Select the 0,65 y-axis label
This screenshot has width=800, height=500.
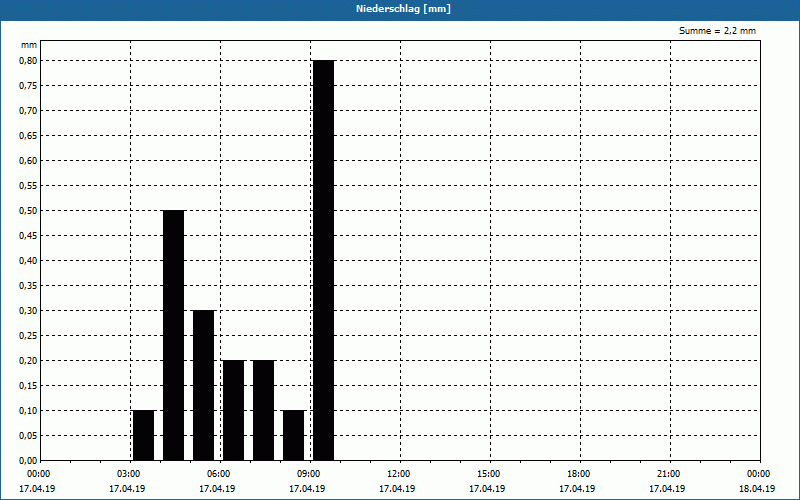pos(28,136)
